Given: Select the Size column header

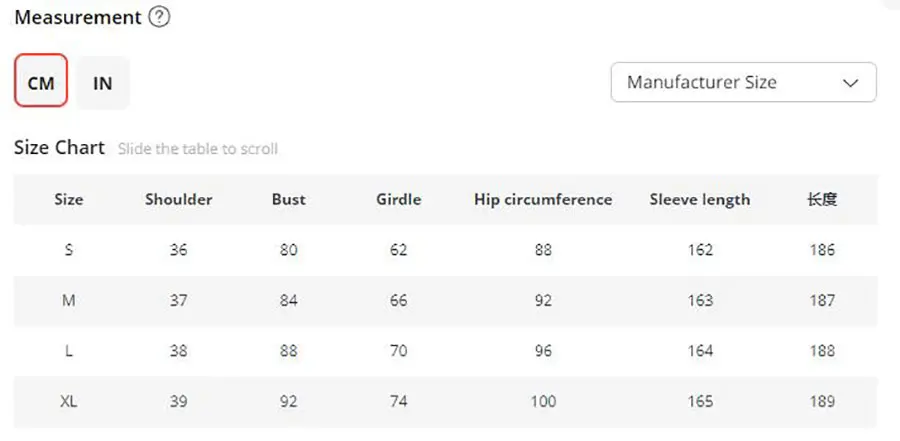Looking at the screenshot, I should (68, 199).
